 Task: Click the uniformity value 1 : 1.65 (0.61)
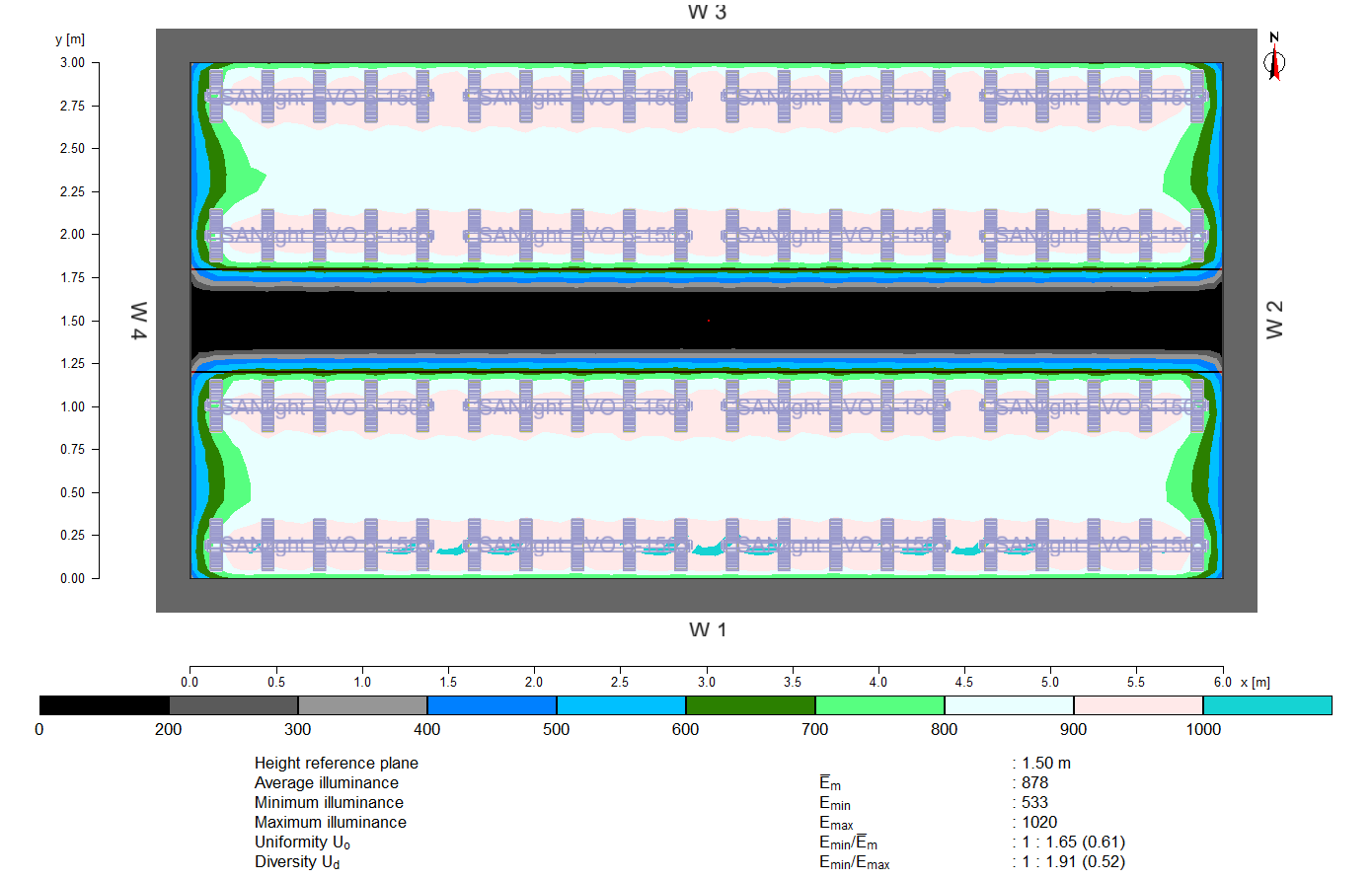1074,842
